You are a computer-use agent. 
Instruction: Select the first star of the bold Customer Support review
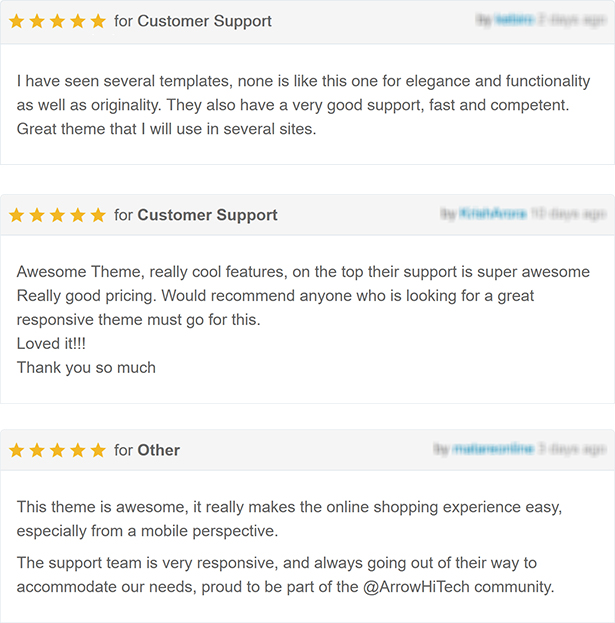pos(17,215)
